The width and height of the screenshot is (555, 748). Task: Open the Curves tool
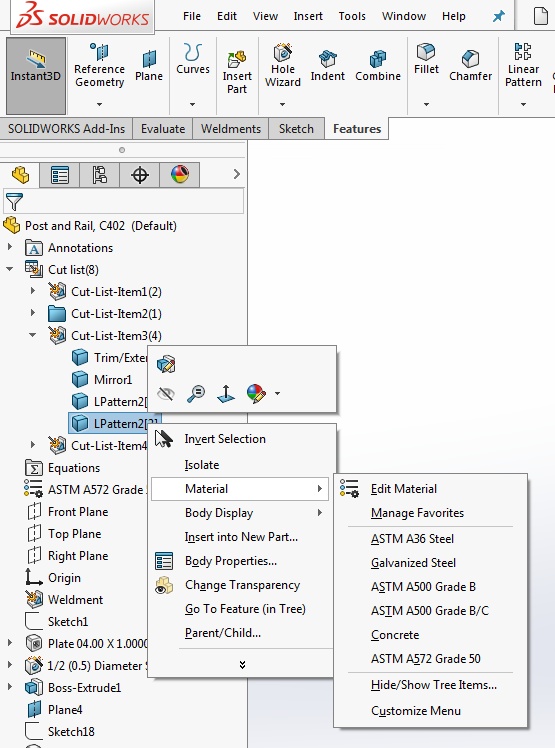click(193, 60)
